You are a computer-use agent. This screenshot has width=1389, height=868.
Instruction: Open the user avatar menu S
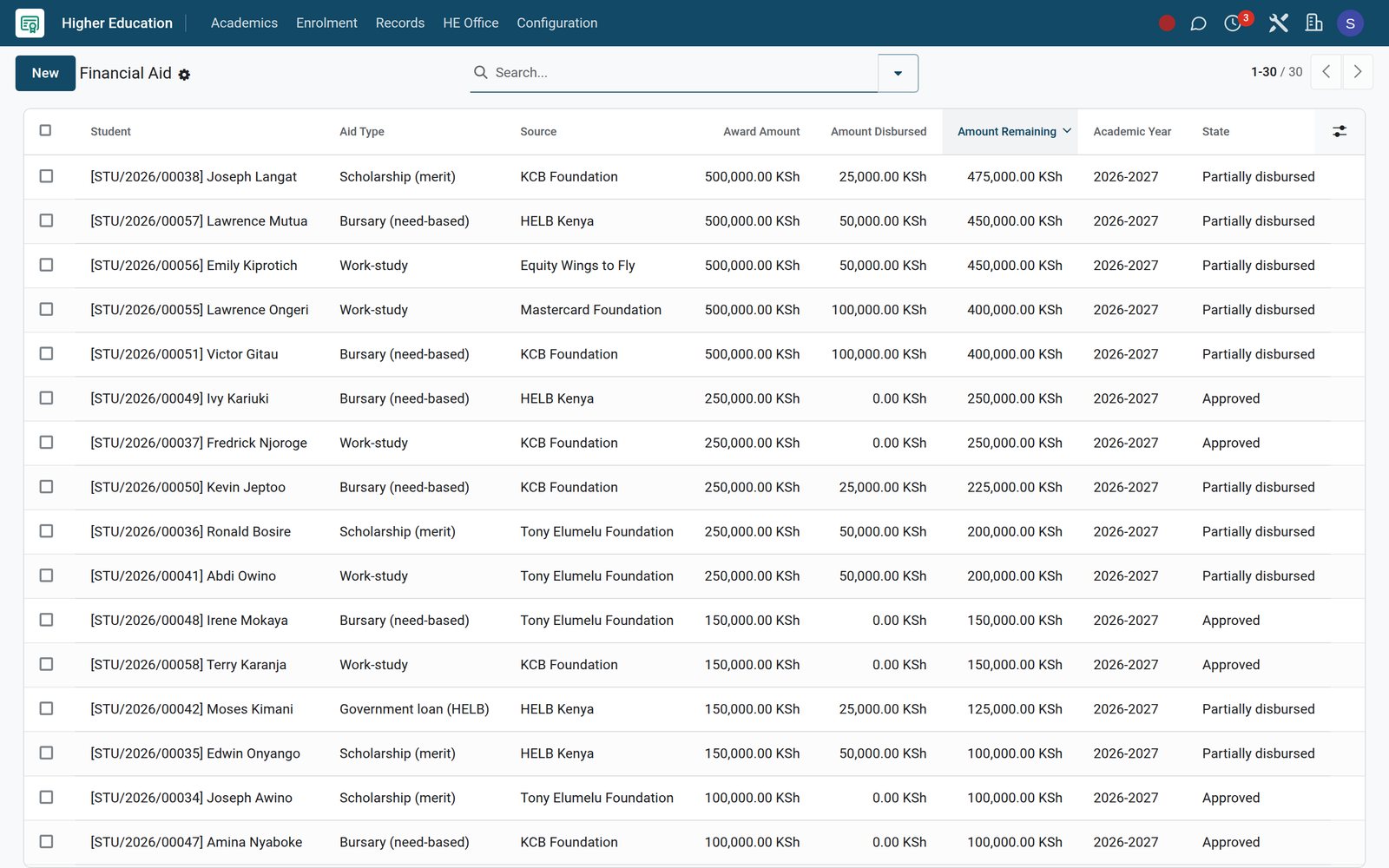click(x=1350, y=23)
